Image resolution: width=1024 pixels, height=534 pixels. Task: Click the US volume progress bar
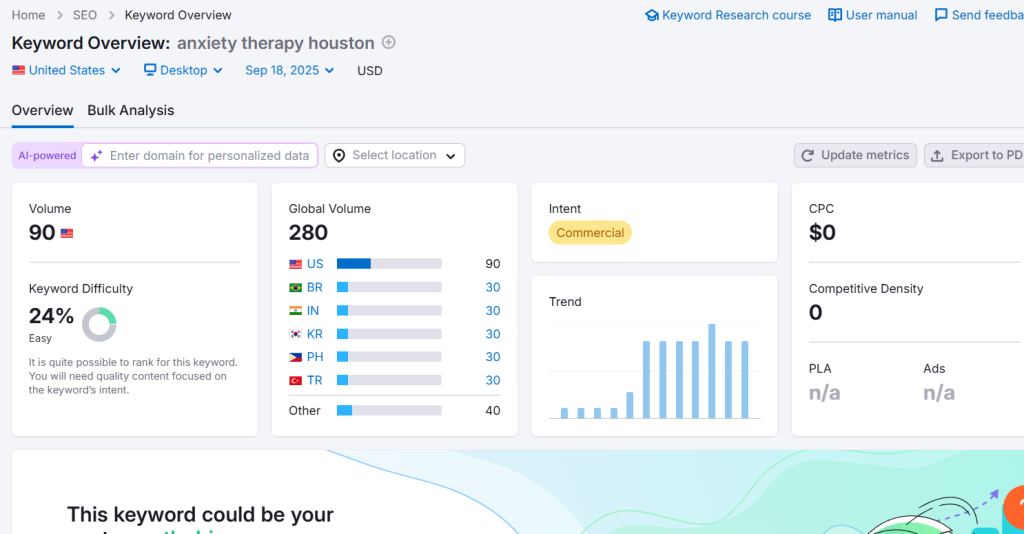pyautogui.click(x=389, y=264)
